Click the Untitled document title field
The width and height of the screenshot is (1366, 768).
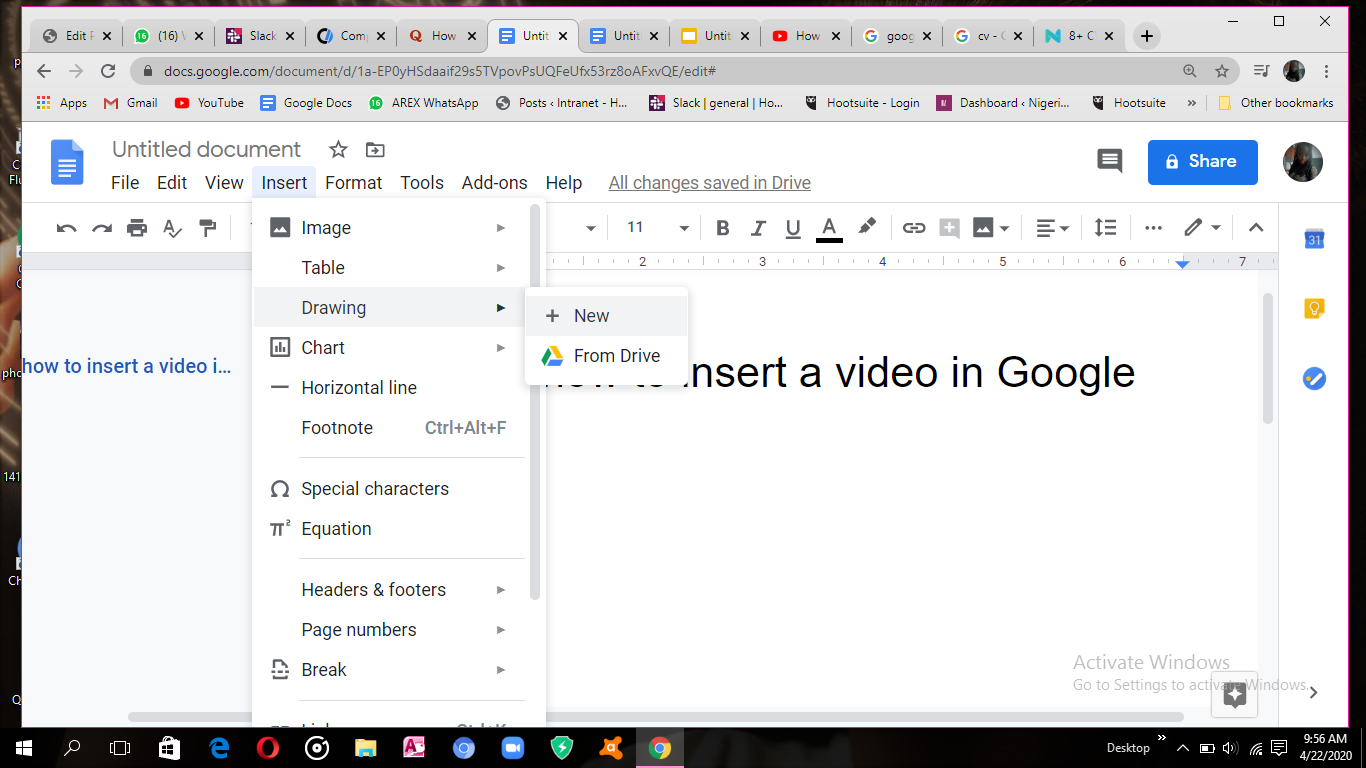(x=206, y=150)
